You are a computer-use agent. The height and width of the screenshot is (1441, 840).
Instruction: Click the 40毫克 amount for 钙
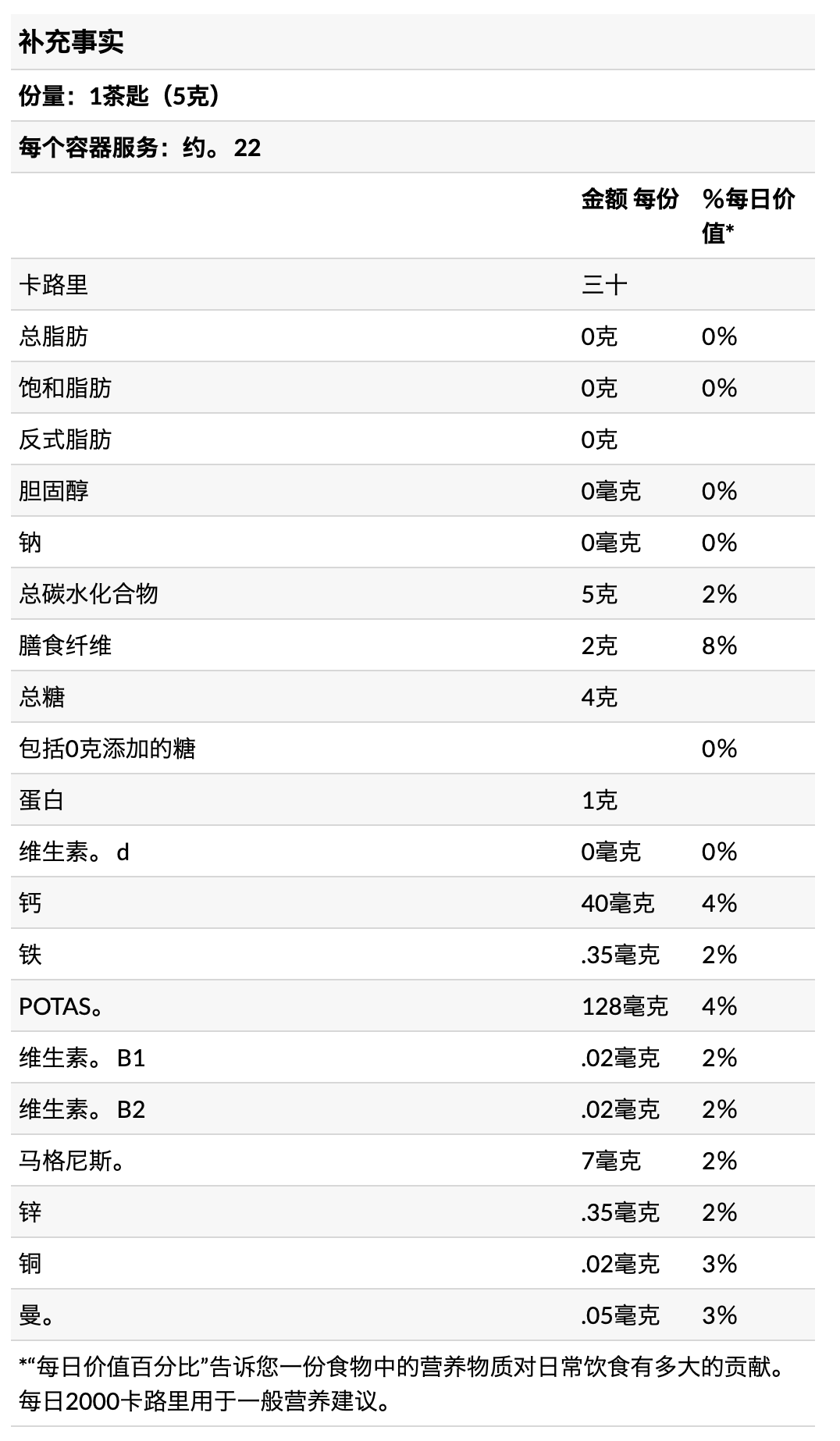click(618, 903)
